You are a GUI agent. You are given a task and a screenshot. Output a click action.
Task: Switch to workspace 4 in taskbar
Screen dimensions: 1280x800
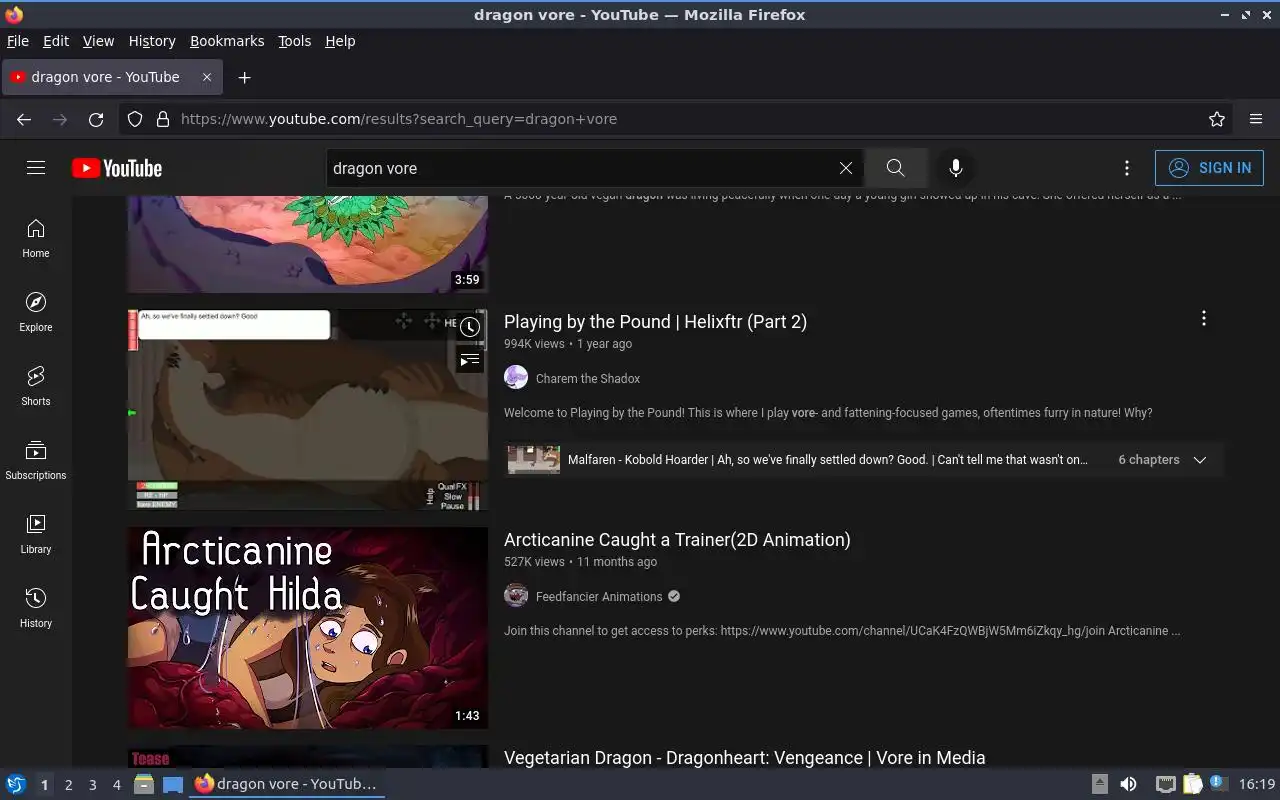point(117,785)
